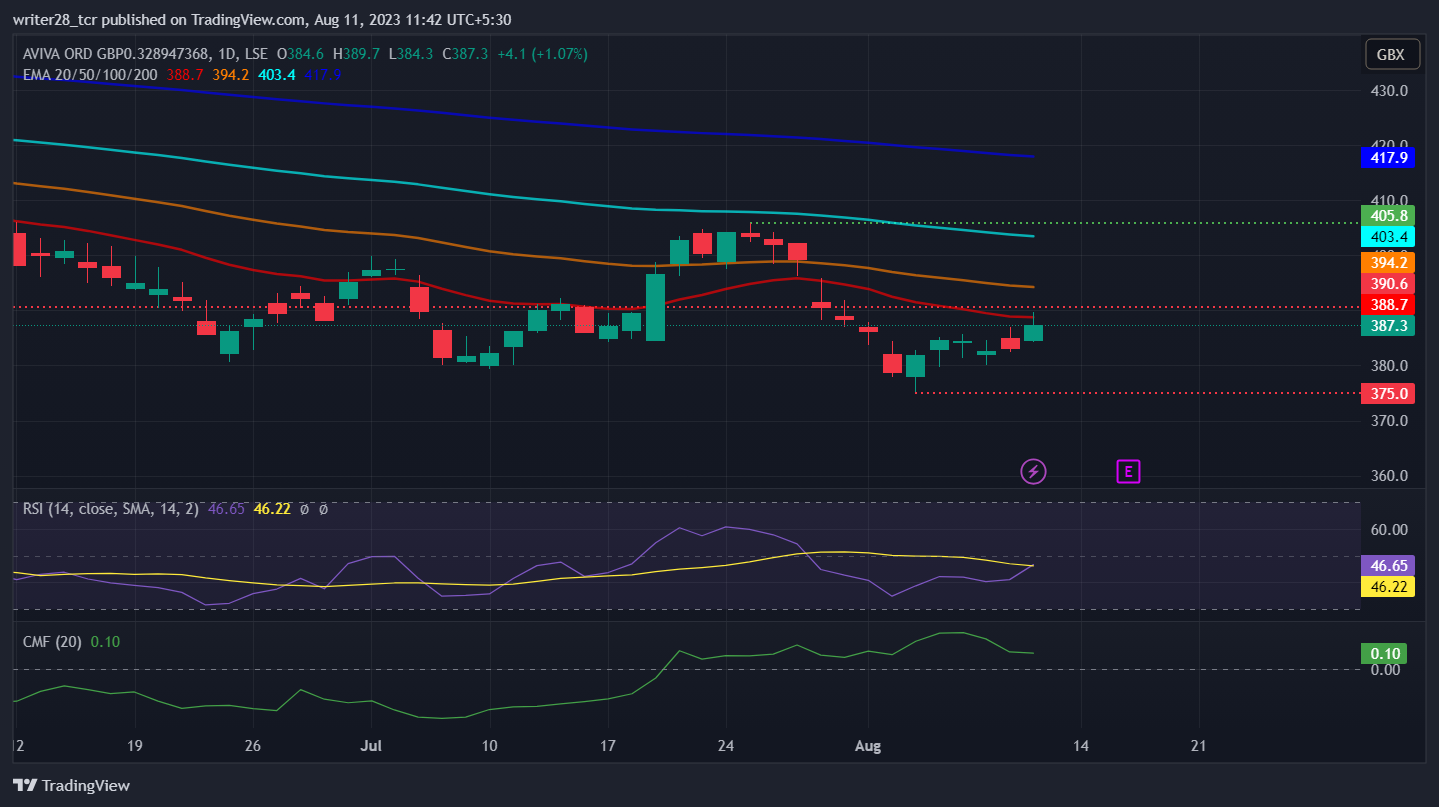Screen dimensions: 1439x807
Task: Click the 390.6 red price label
Action: [x=1387, y=283]
